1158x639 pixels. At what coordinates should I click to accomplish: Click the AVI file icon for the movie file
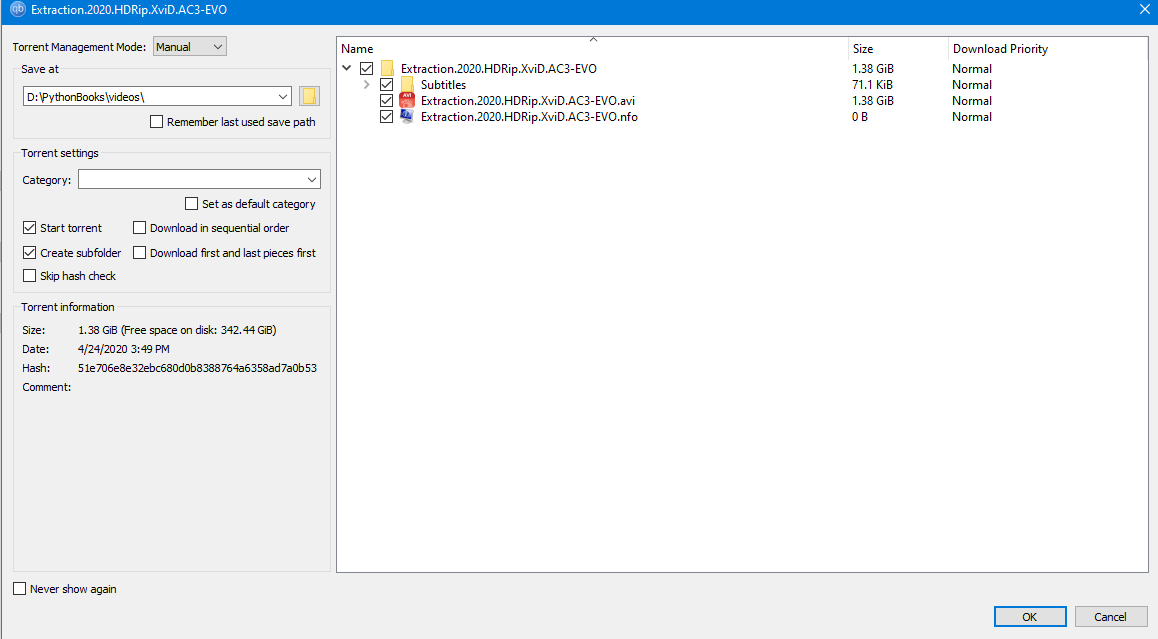406,100
